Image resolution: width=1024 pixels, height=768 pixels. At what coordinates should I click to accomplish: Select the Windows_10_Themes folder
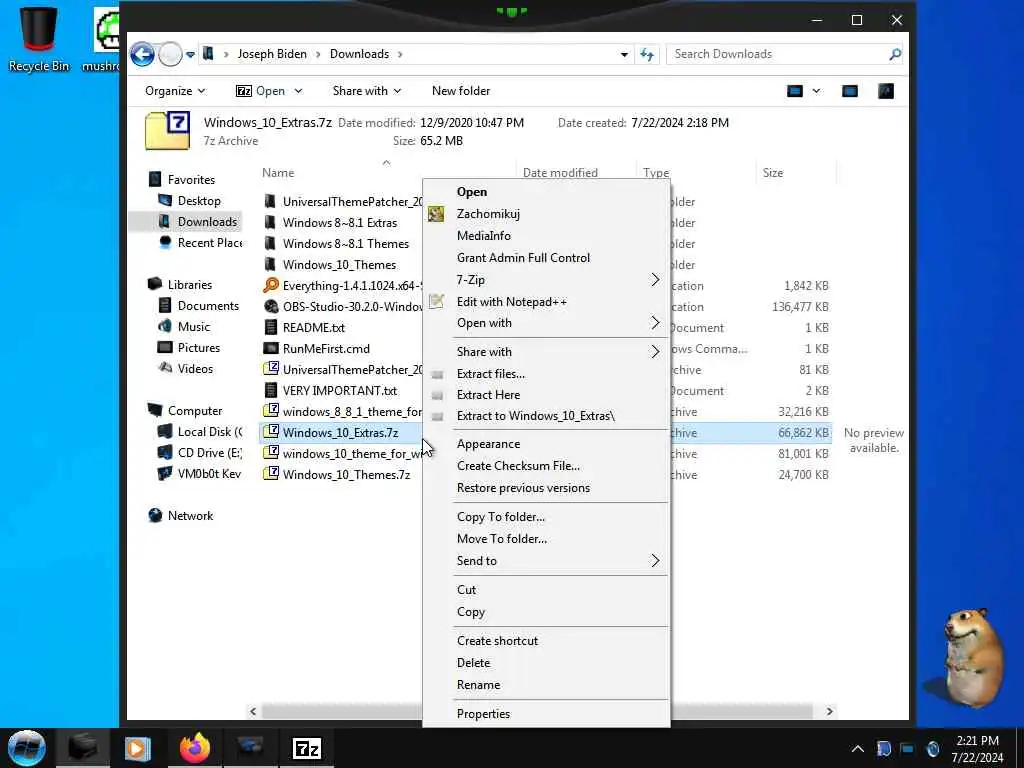339,264
